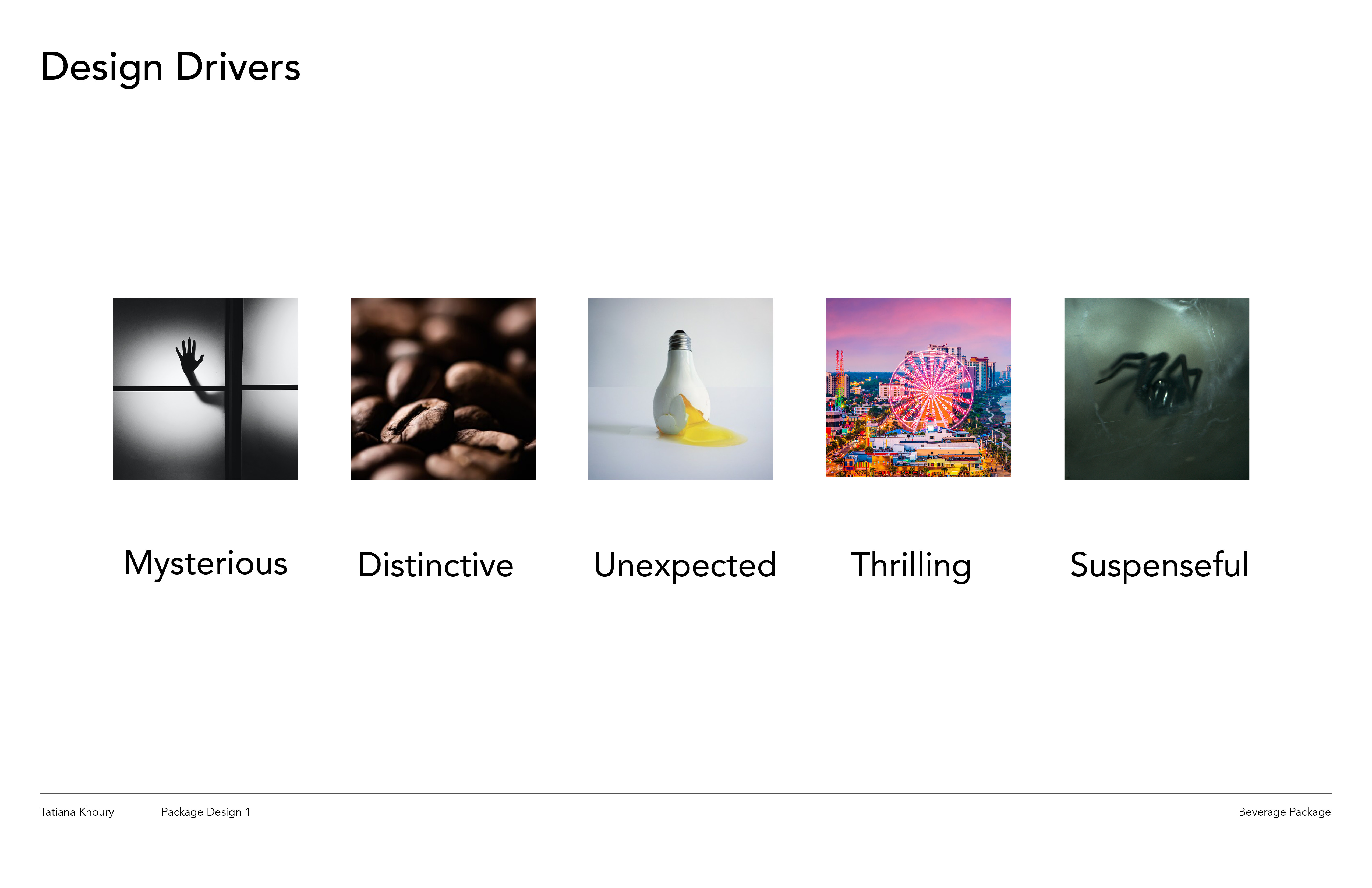Viewport: 1372px width, 888px height.
Task: Select the "Unexpected" caption
Action: click(685, 565)
